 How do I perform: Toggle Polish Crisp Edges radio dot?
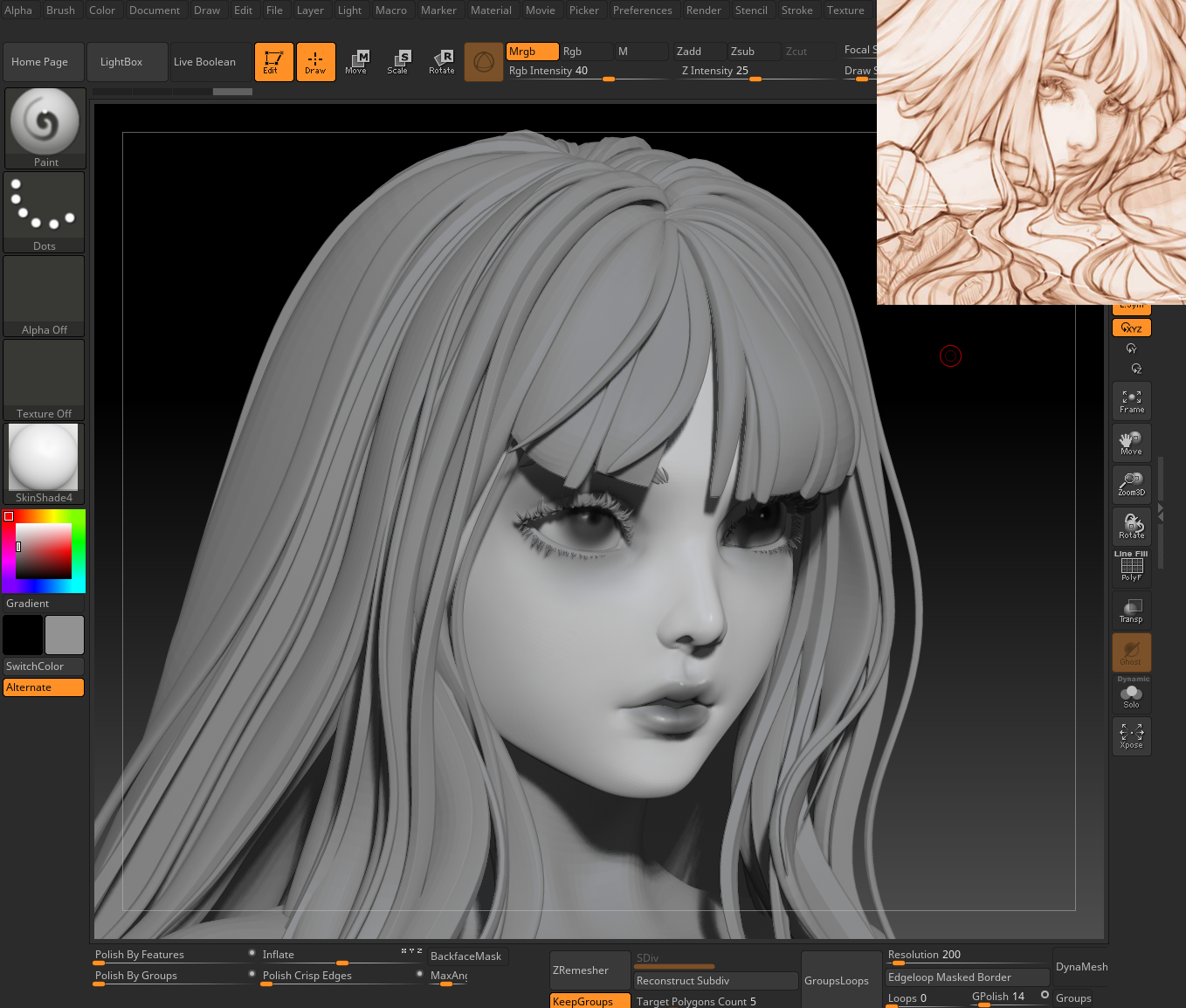tap(419, 973)
